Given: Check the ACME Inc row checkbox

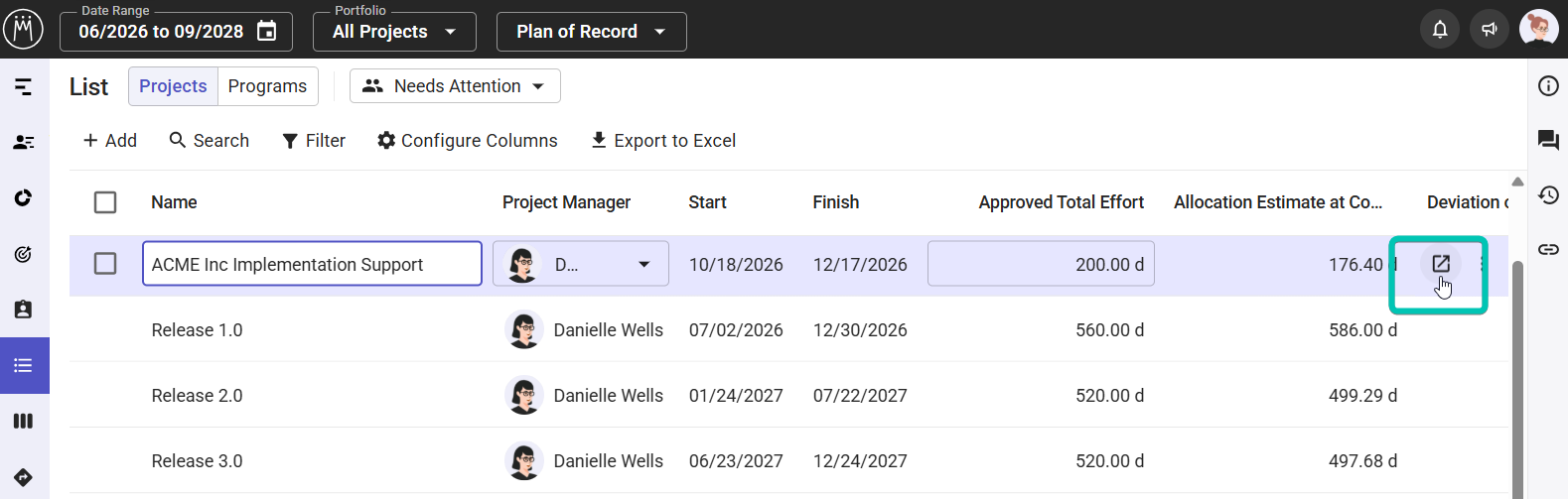Looking at the screenshot, I should tap(105, 264).
